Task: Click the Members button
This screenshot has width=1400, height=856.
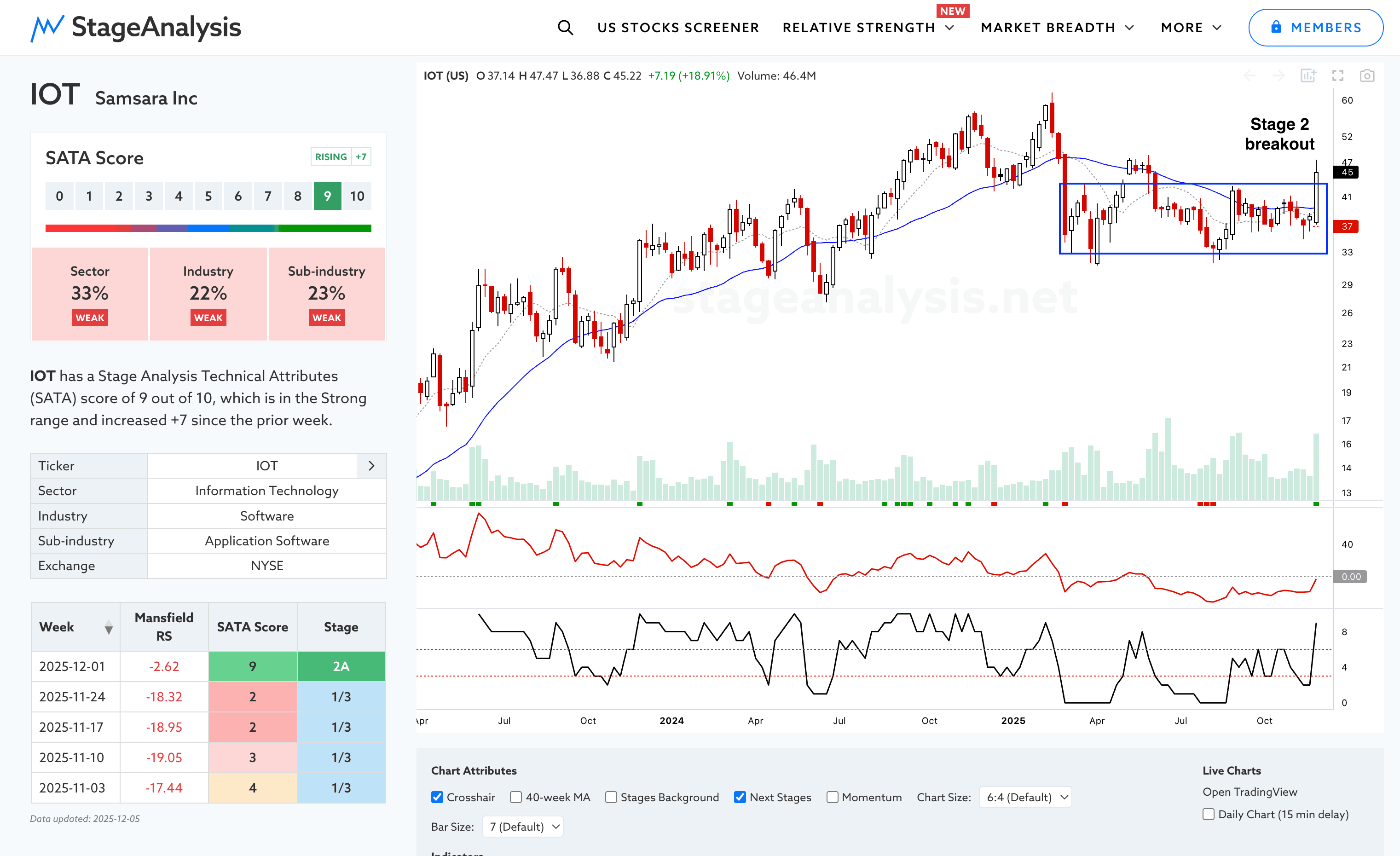Action: pos(1315,27)
